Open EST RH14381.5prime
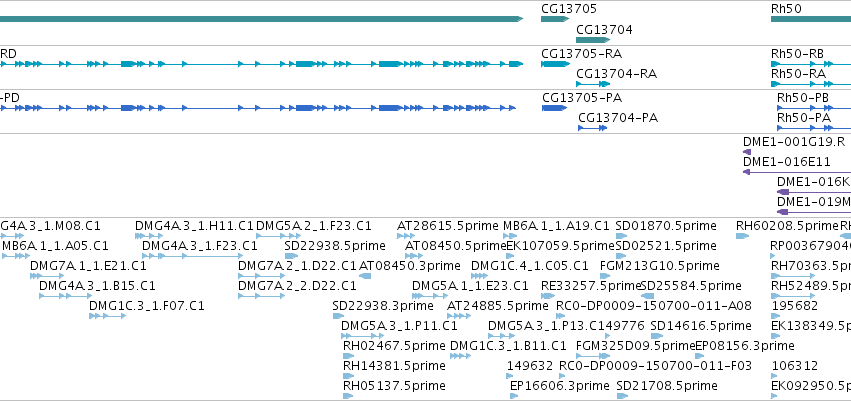The image size is (851, 401). click(x=348, y=377)
